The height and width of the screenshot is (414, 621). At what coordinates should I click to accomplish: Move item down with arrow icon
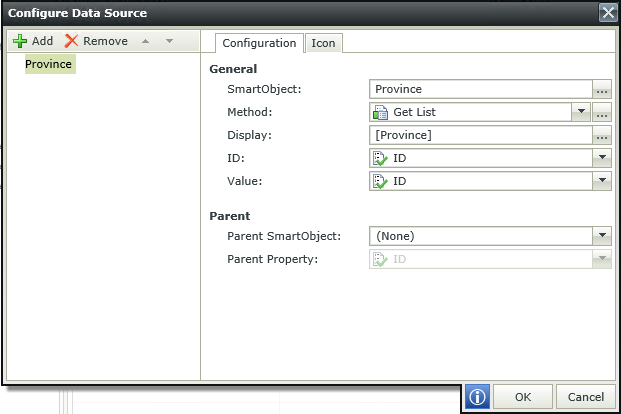point(169,41)
